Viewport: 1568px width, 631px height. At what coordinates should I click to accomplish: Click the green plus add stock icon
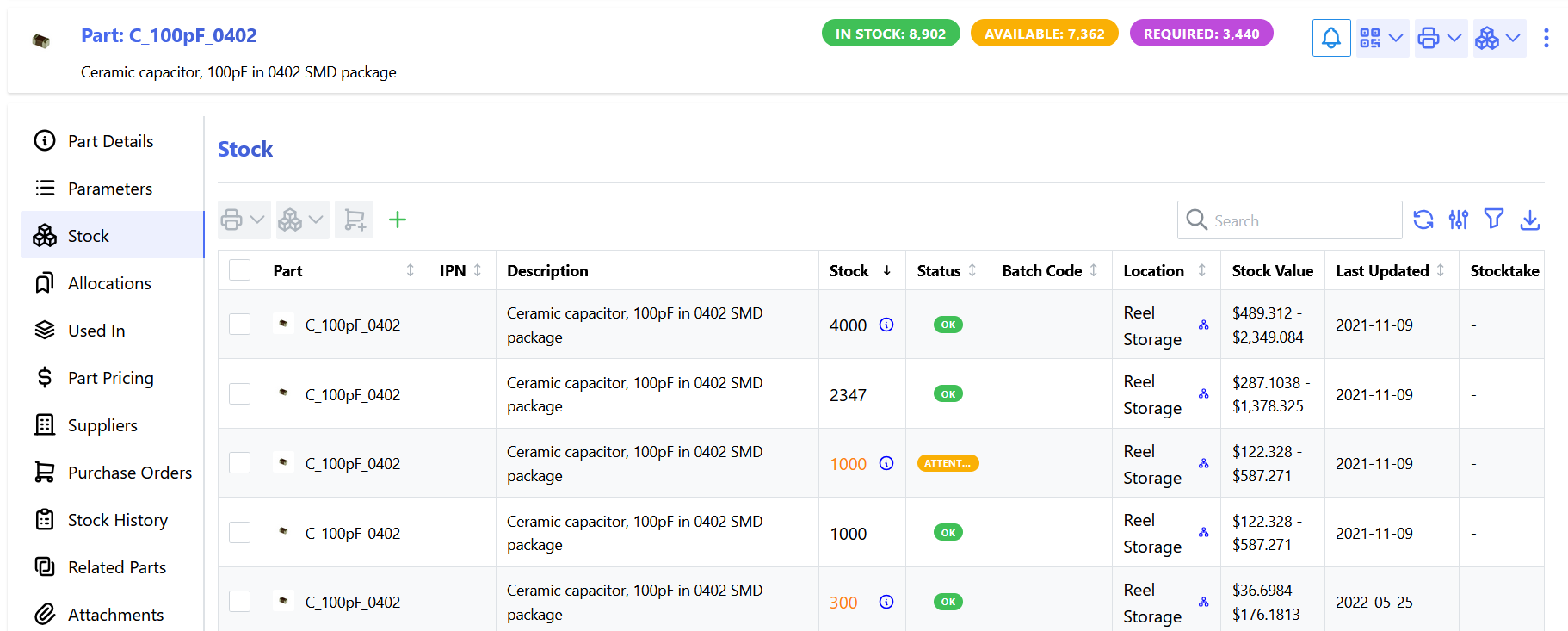(x=397, y=220)
